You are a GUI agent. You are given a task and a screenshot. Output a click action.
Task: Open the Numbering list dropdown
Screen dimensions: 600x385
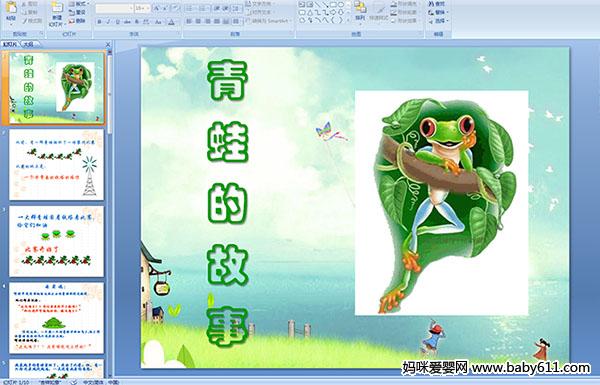(x=204, y=8)
